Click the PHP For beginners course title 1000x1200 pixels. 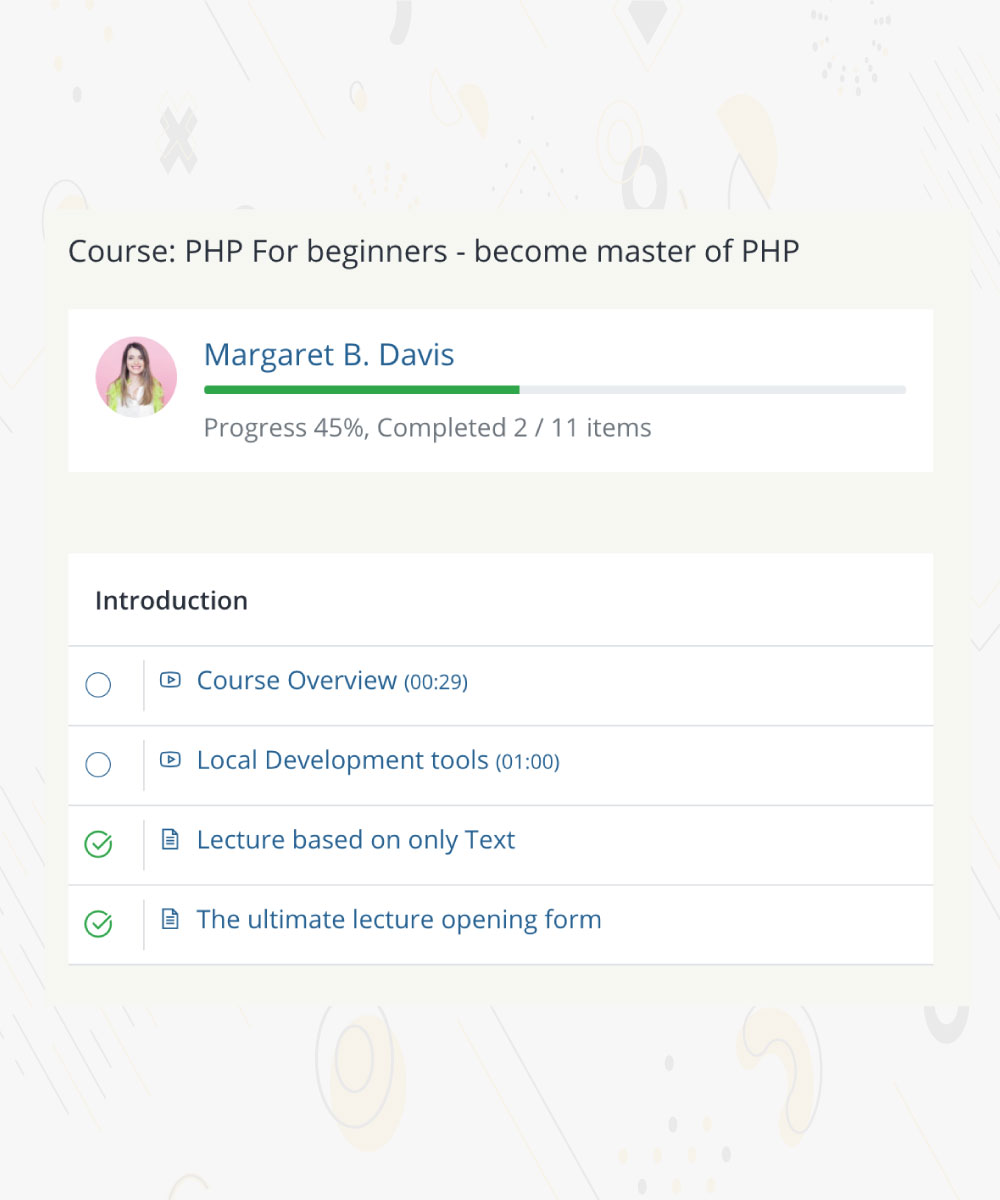tap(433, 251)
